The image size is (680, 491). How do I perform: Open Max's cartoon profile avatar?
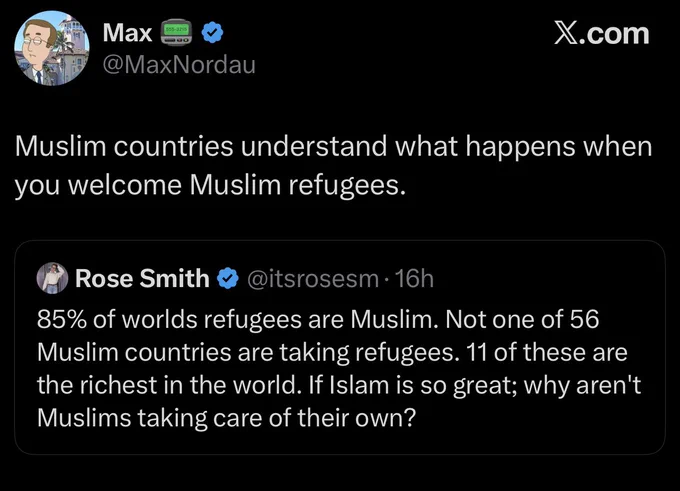coord(52,48)
